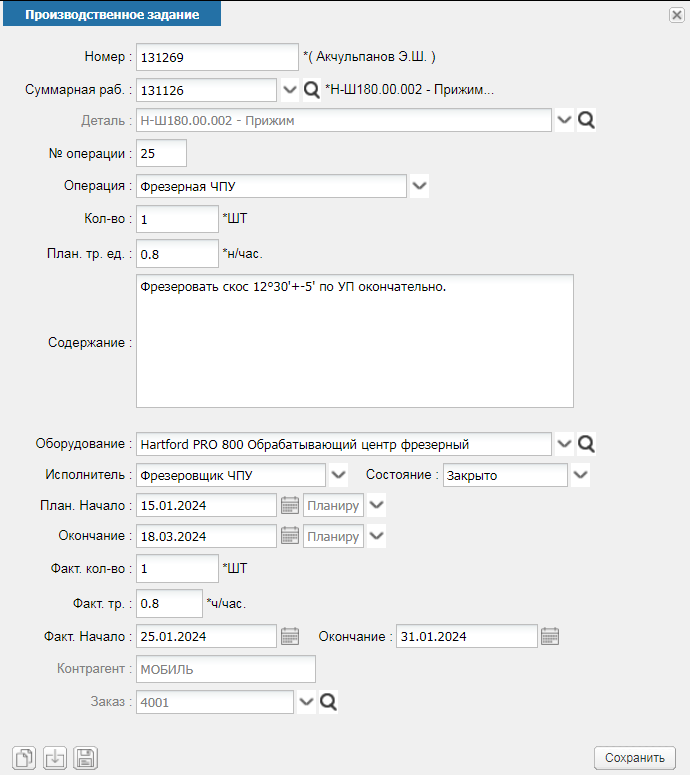Click the *ч/час. unit label
Image resolution: width=690 pixels, height=775 pixels.
tap(226, 603)
